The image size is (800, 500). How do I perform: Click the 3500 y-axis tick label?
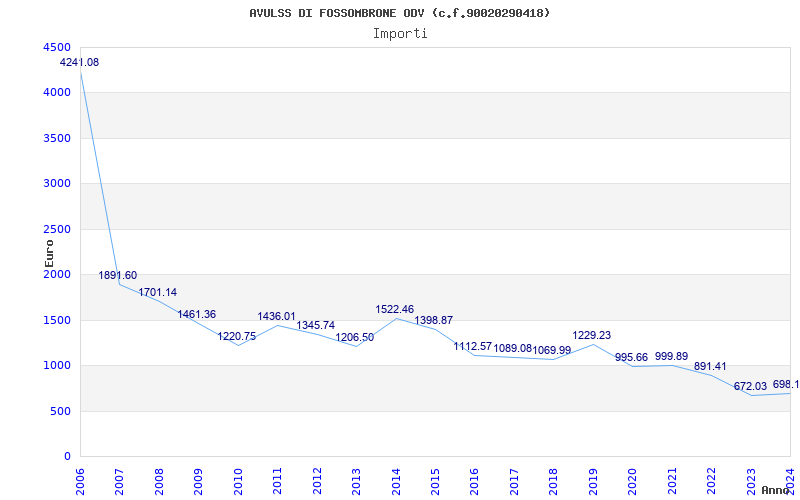[x=58, y=138]
